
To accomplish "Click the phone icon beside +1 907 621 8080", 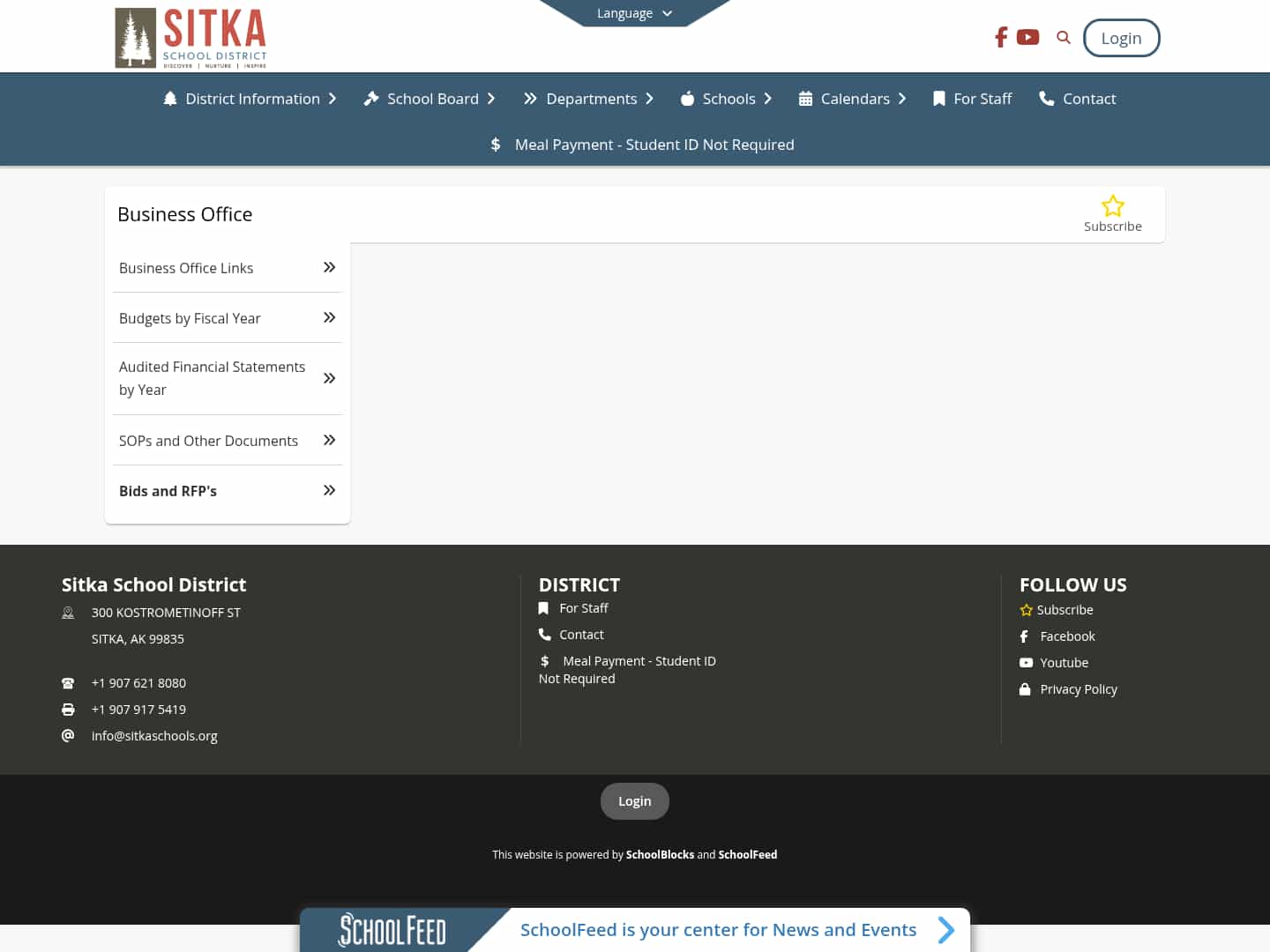I will point(68,682).
